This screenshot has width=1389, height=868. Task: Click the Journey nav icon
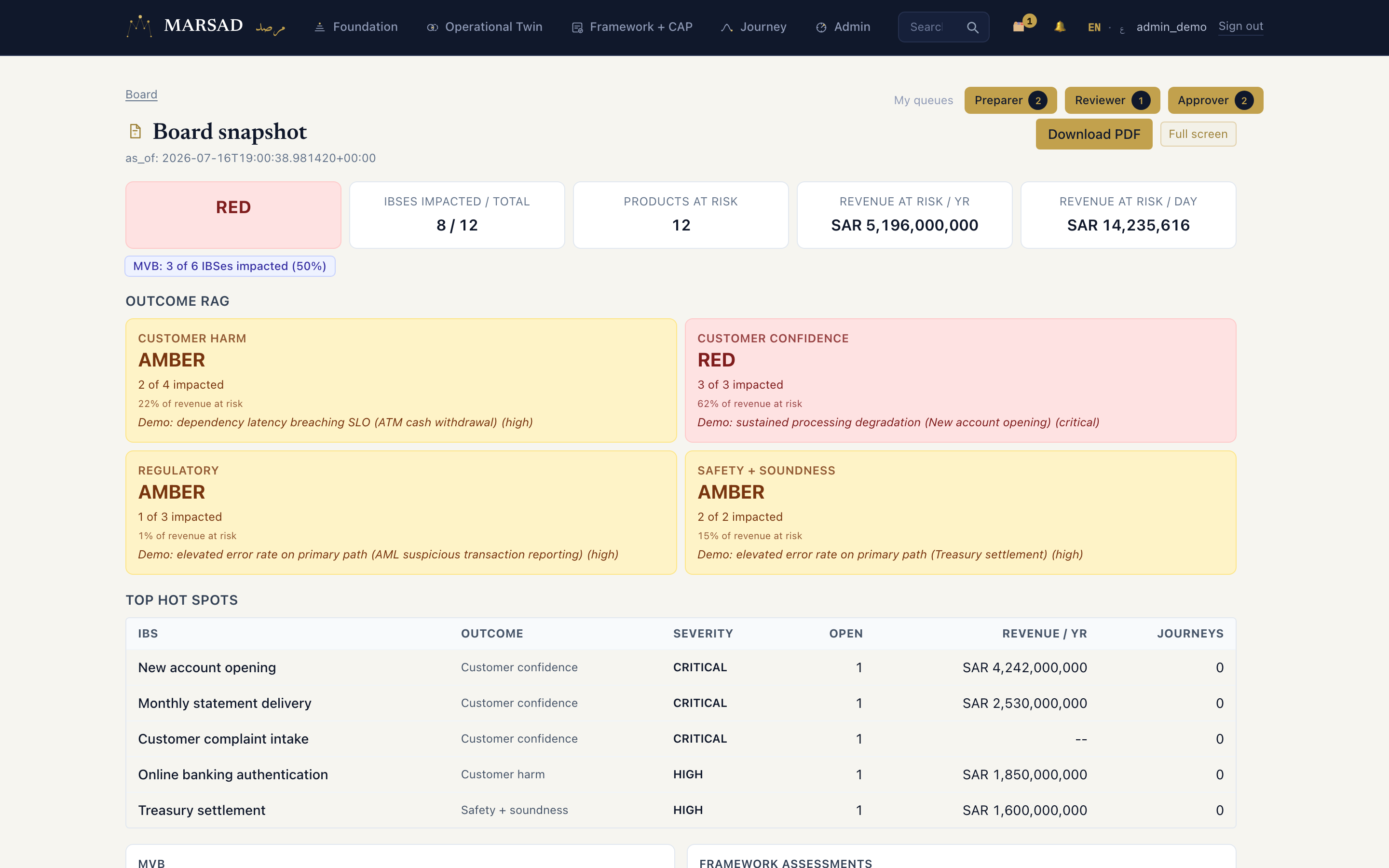[x=727, y=27]
